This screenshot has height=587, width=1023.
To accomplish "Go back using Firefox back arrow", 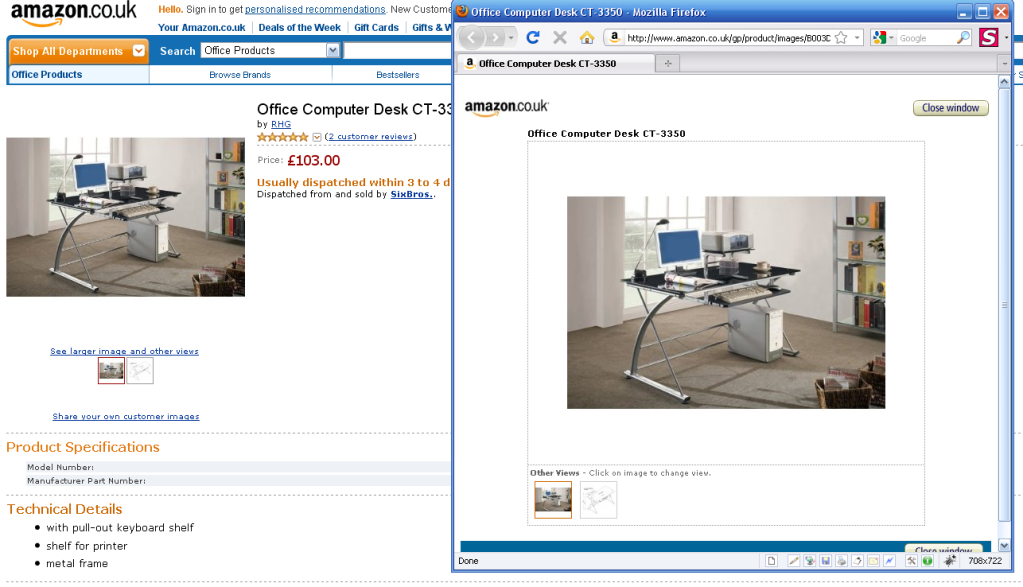I will 472,38.
